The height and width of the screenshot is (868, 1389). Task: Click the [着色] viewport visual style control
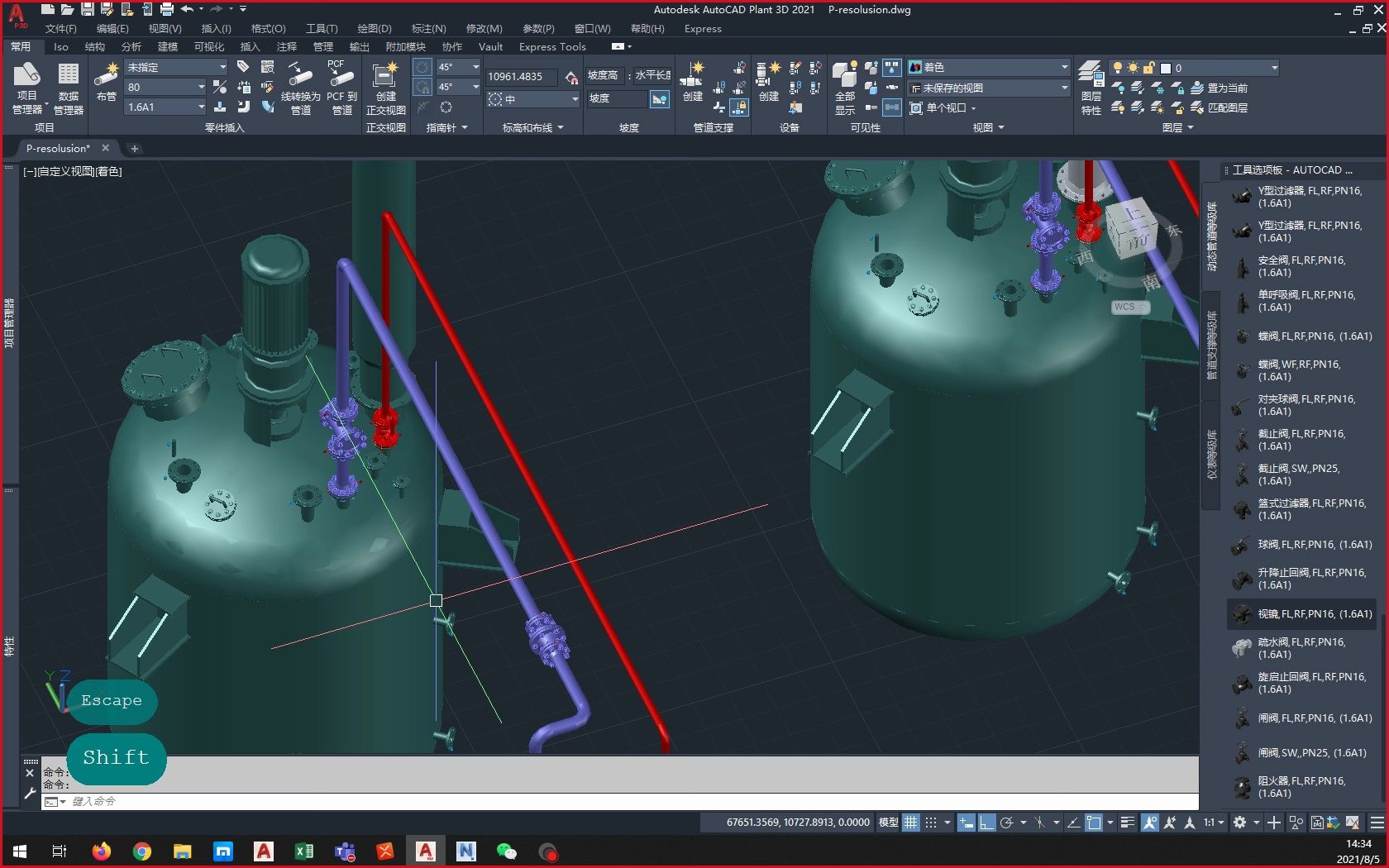[x=108, y=171]
